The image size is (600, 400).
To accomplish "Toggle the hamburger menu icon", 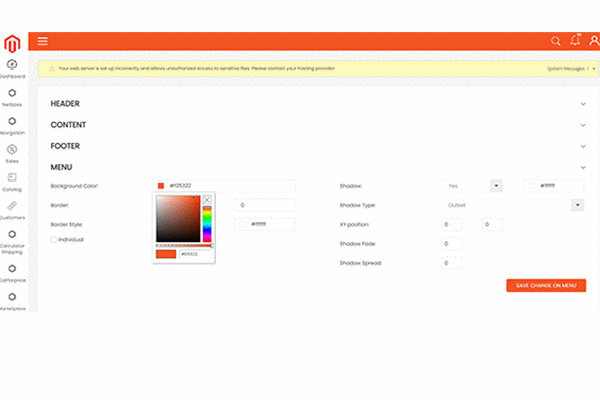I will tap(43, 41).
